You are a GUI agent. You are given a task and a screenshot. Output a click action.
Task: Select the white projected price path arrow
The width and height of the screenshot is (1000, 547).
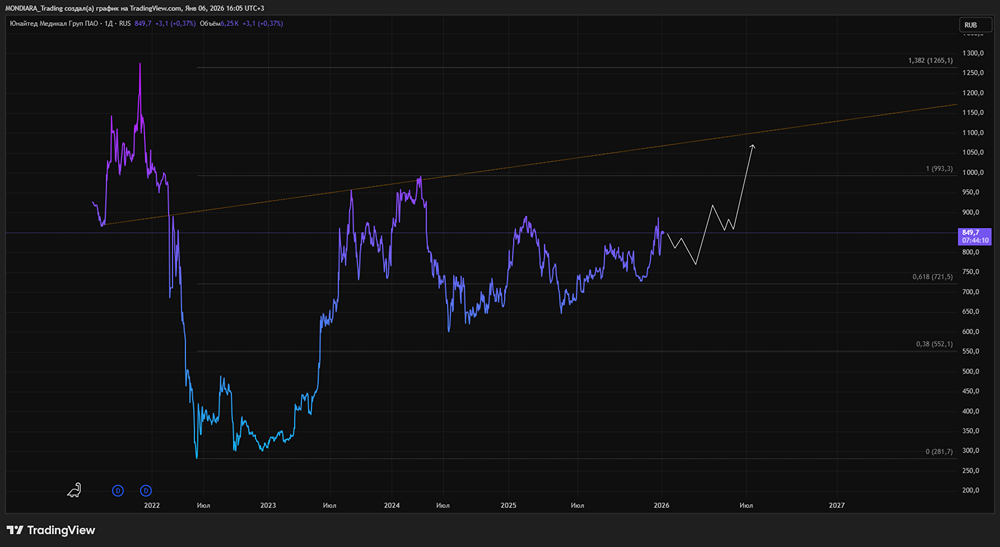(711, 204)
